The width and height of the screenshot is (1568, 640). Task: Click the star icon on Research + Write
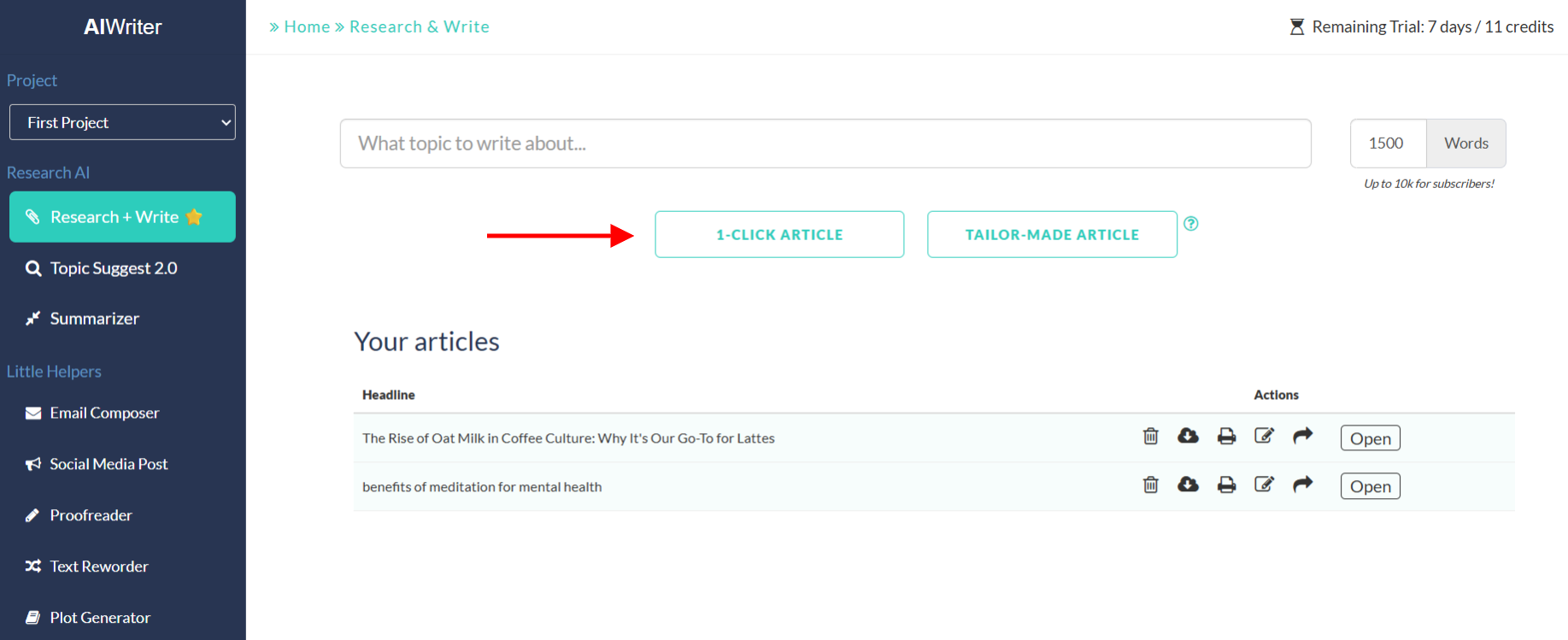point(194,217)
